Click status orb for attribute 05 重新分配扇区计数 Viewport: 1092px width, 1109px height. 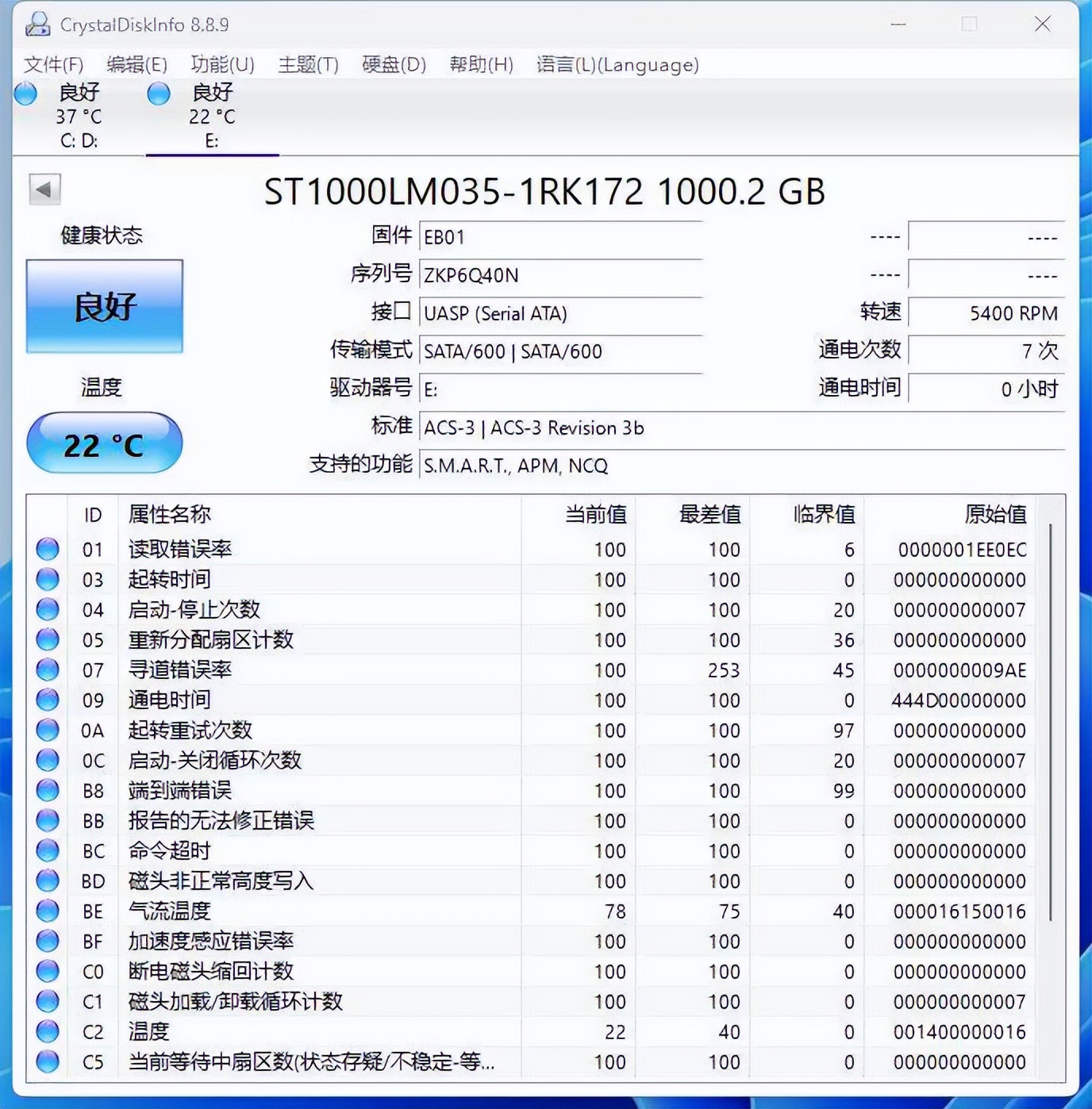click(x=48, y=639)
